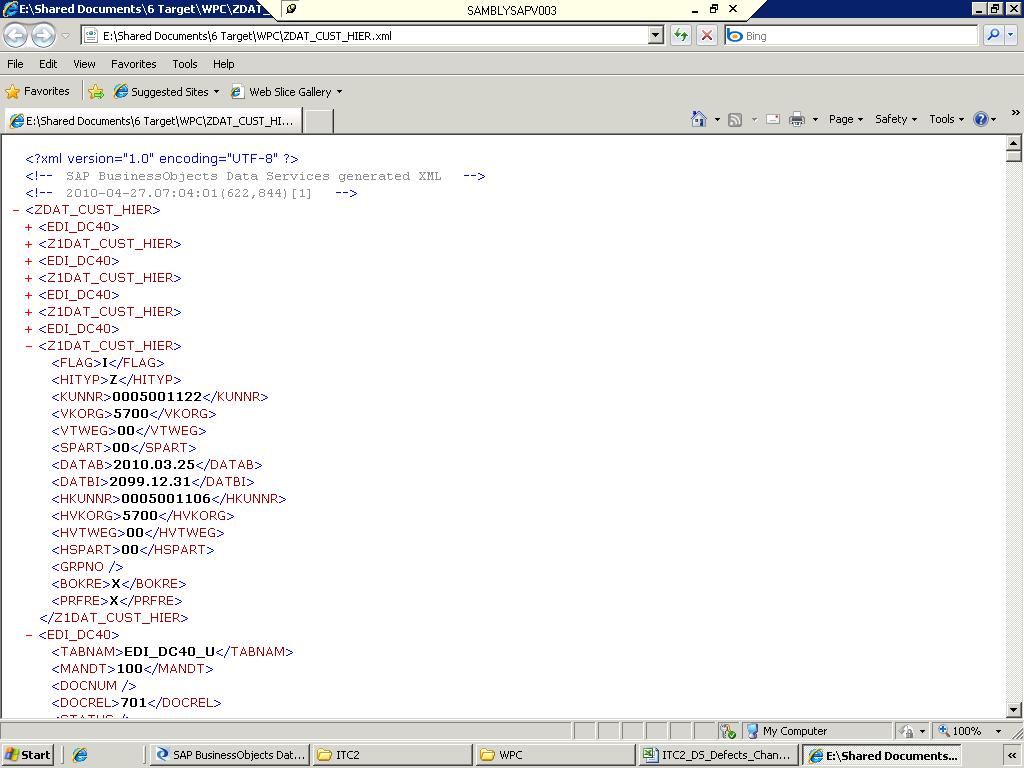
Task: Click the Favorites star button
Action: pos(37,91)
